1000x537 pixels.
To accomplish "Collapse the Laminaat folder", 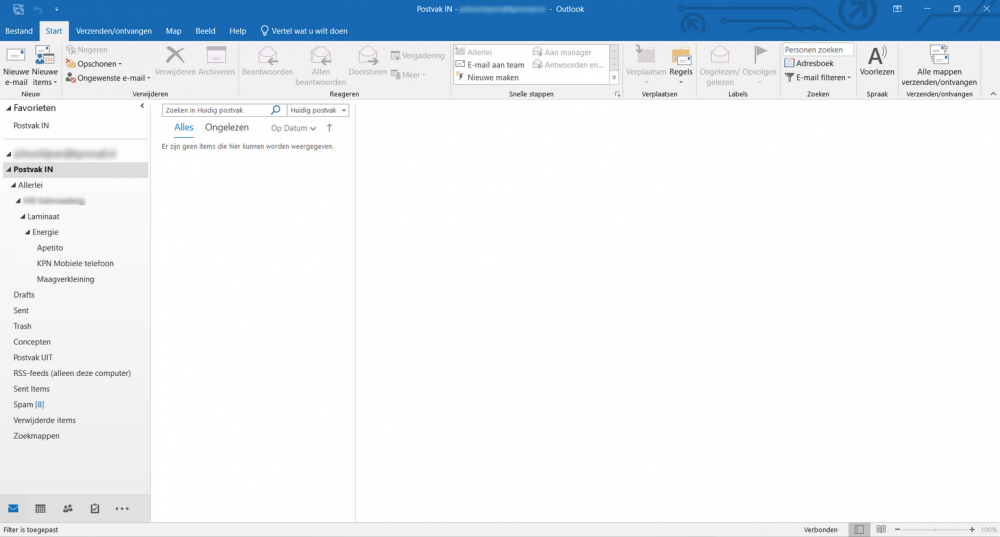I will [x=24, y=216].
